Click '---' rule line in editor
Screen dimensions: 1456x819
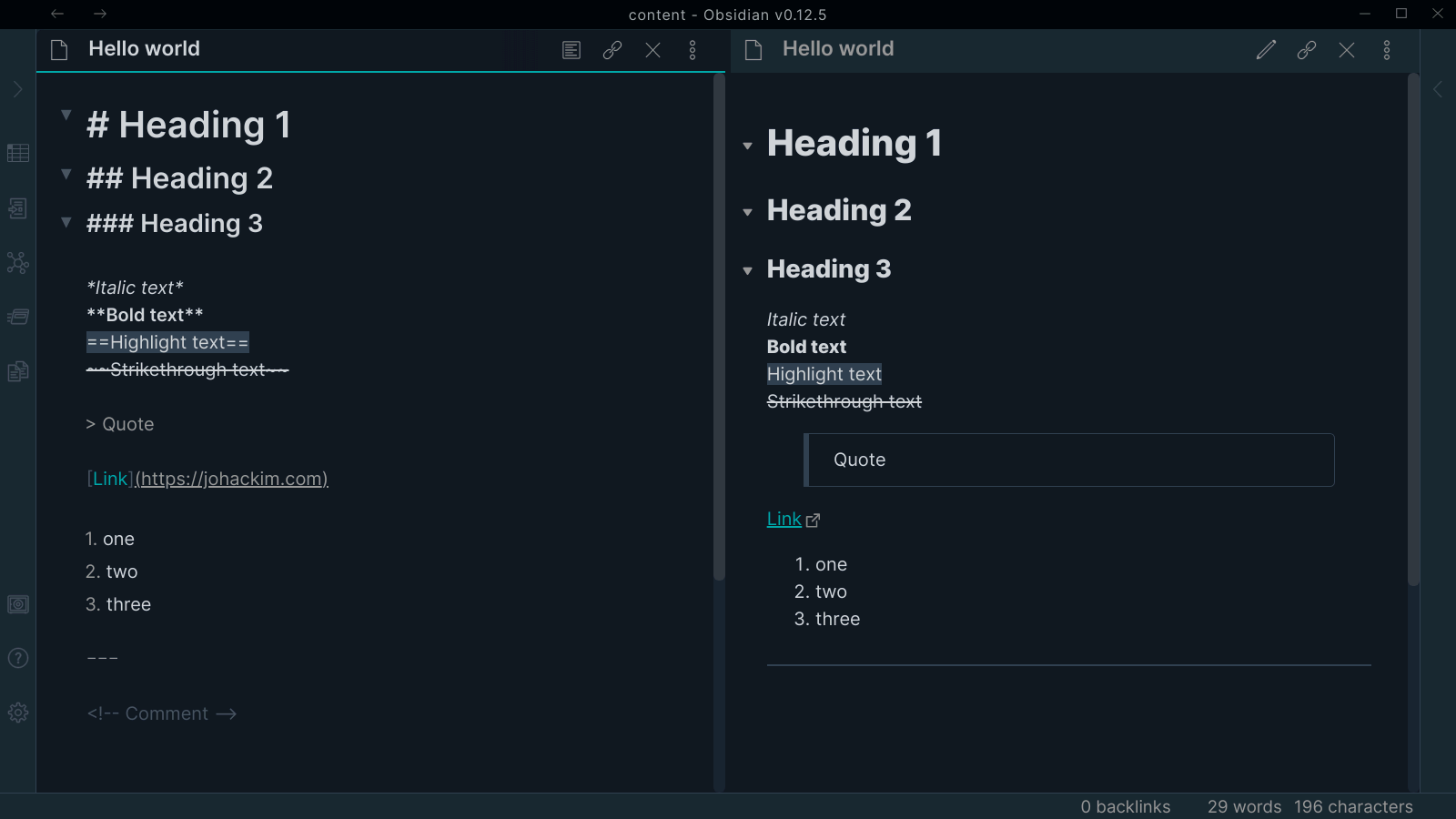point(103,658)
